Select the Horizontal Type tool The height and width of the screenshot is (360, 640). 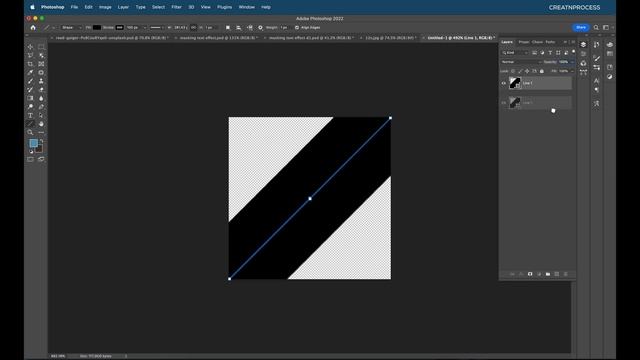pyautogui.click(x=30, y=115)
